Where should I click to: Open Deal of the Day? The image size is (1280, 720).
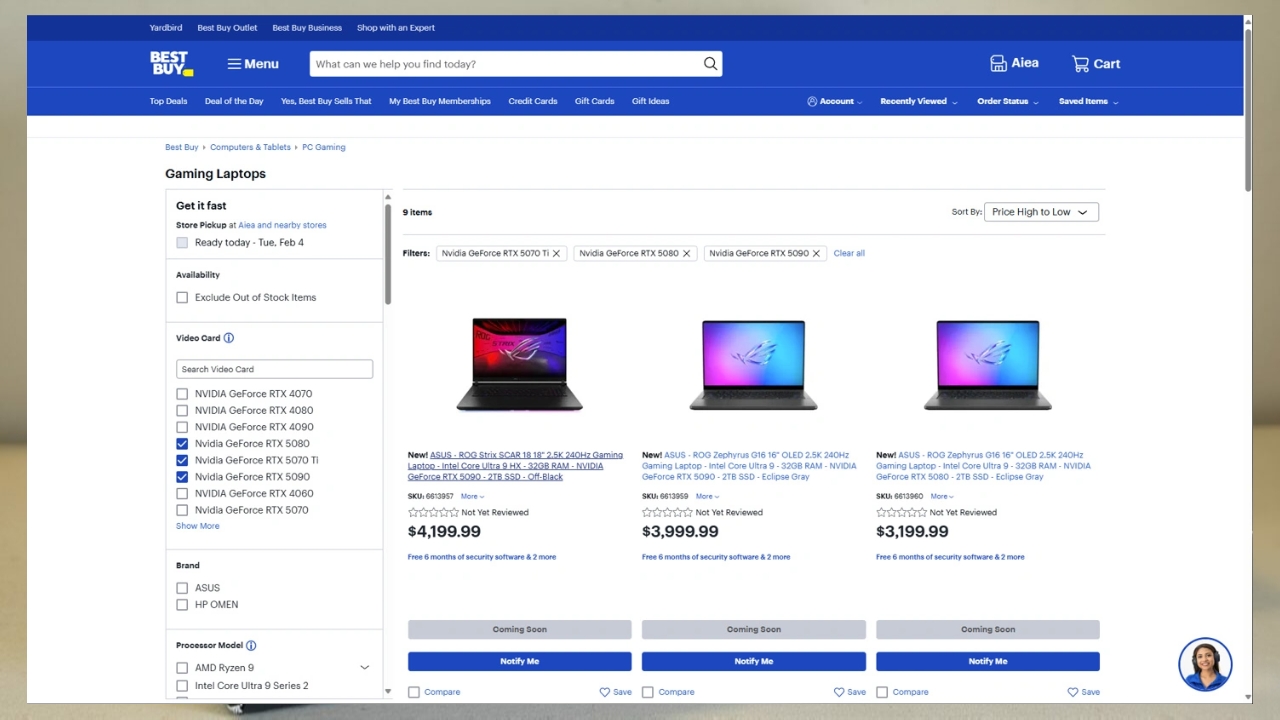click(234, 101)
